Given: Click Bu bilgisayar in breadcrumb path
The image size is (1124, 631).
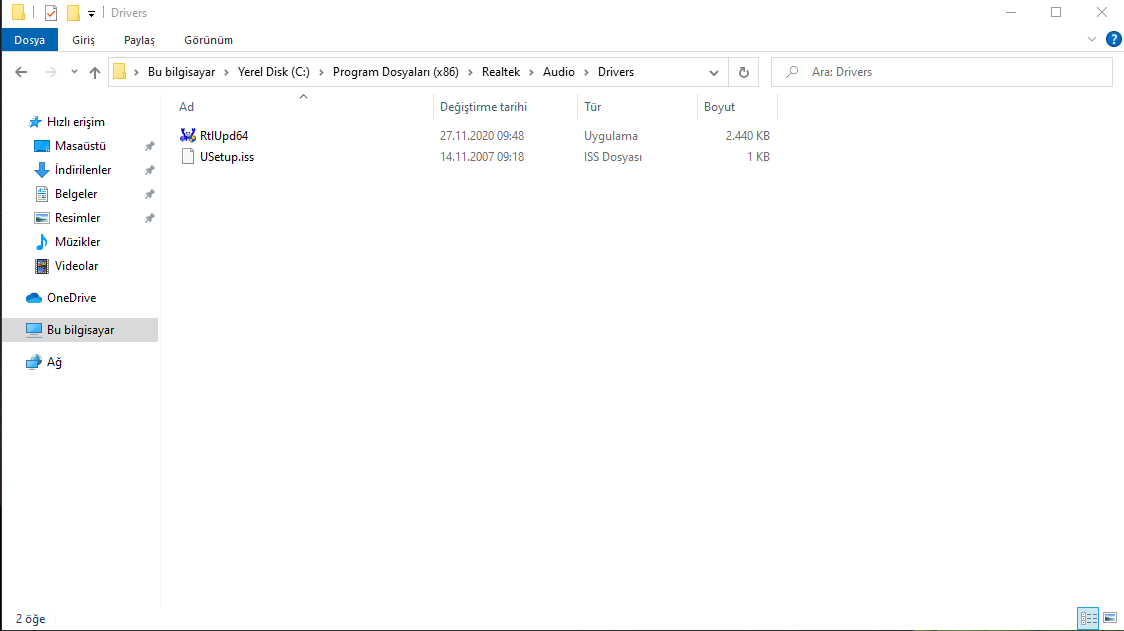Looking at the screenshot, I should pos(181,72).
